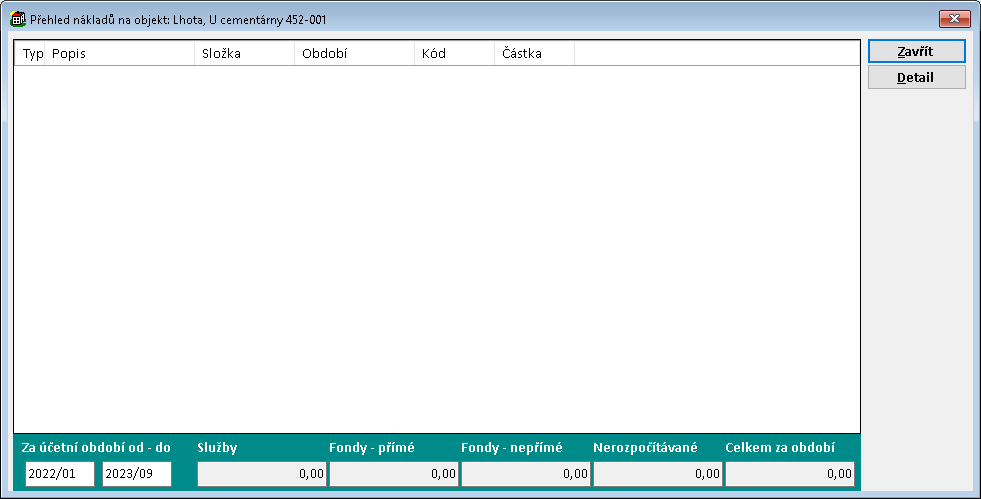The image size is (981, 499).
Task: Click the blank header right of Částka
Action: point(716,53)
